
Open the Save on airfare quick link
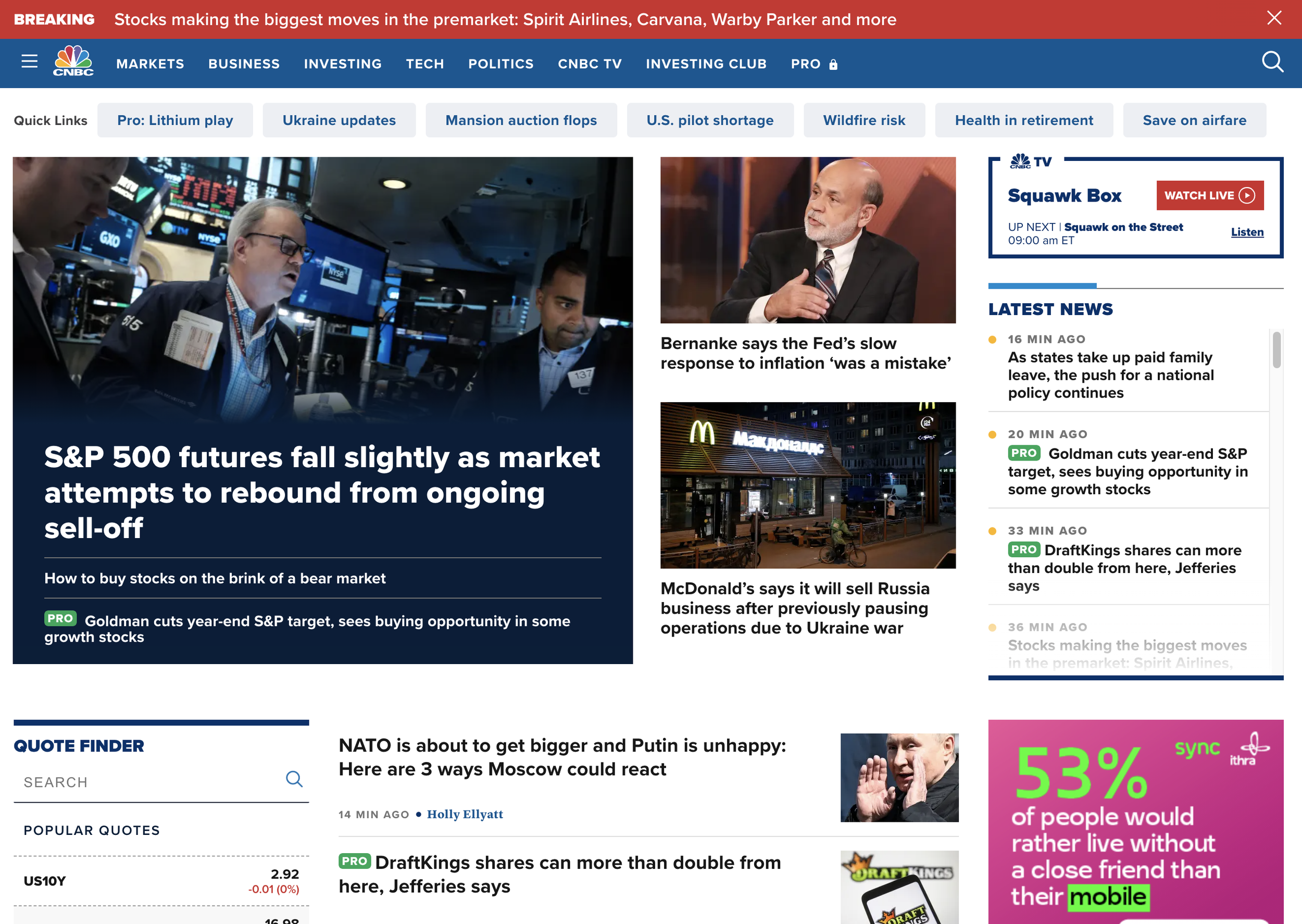(x=1194, y=120)
